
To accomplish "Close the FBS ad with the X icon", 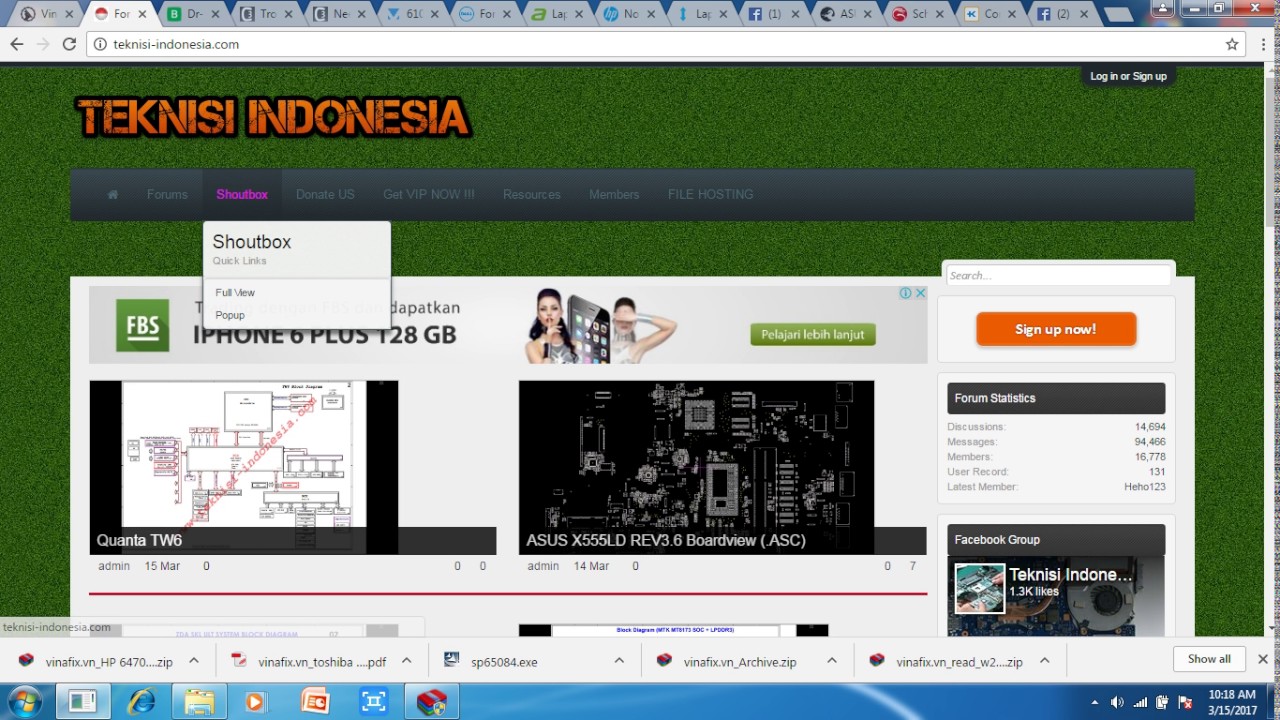I will coord(920,293).
